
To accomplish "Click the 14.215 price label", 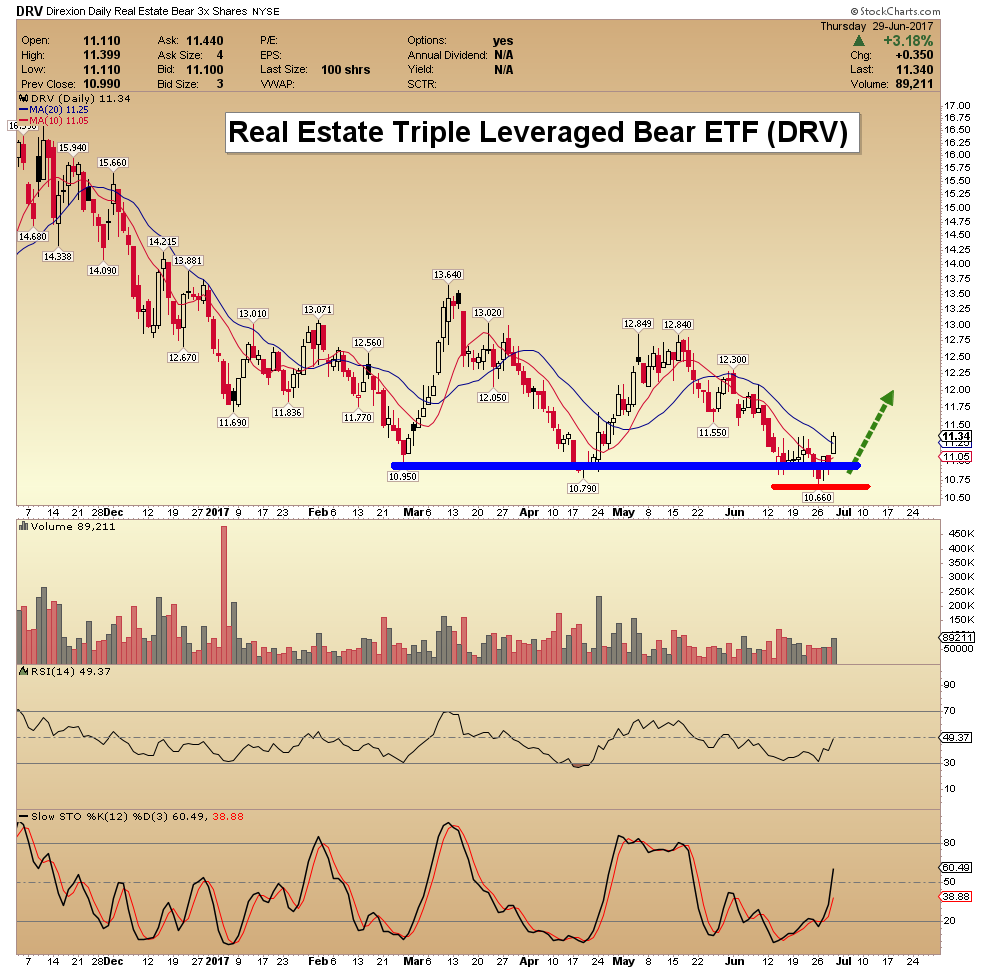I will coord(163,242).
